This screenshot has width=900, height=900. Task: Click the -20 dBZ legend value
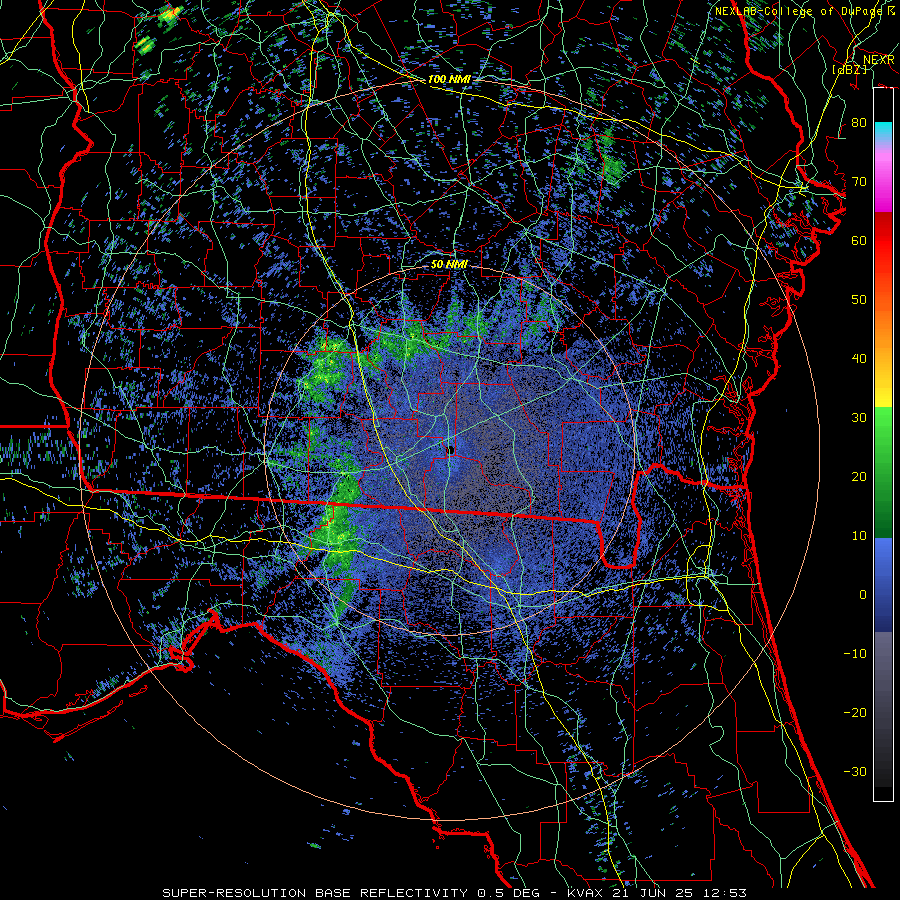point(855,712)
